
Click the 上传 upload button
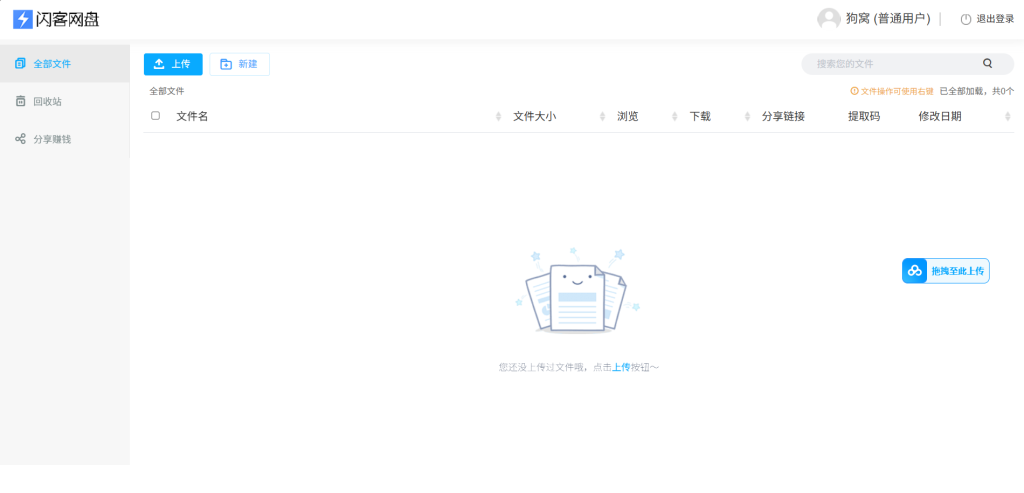[x=173, y=64]
